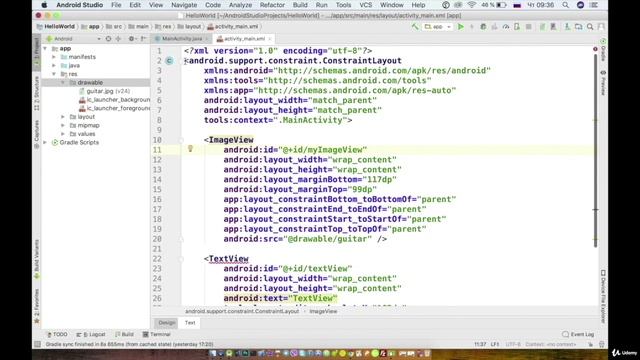Viewport: 640px width, 360px height.
Task: Open the VCS menu
Action: tap(365, 5)
